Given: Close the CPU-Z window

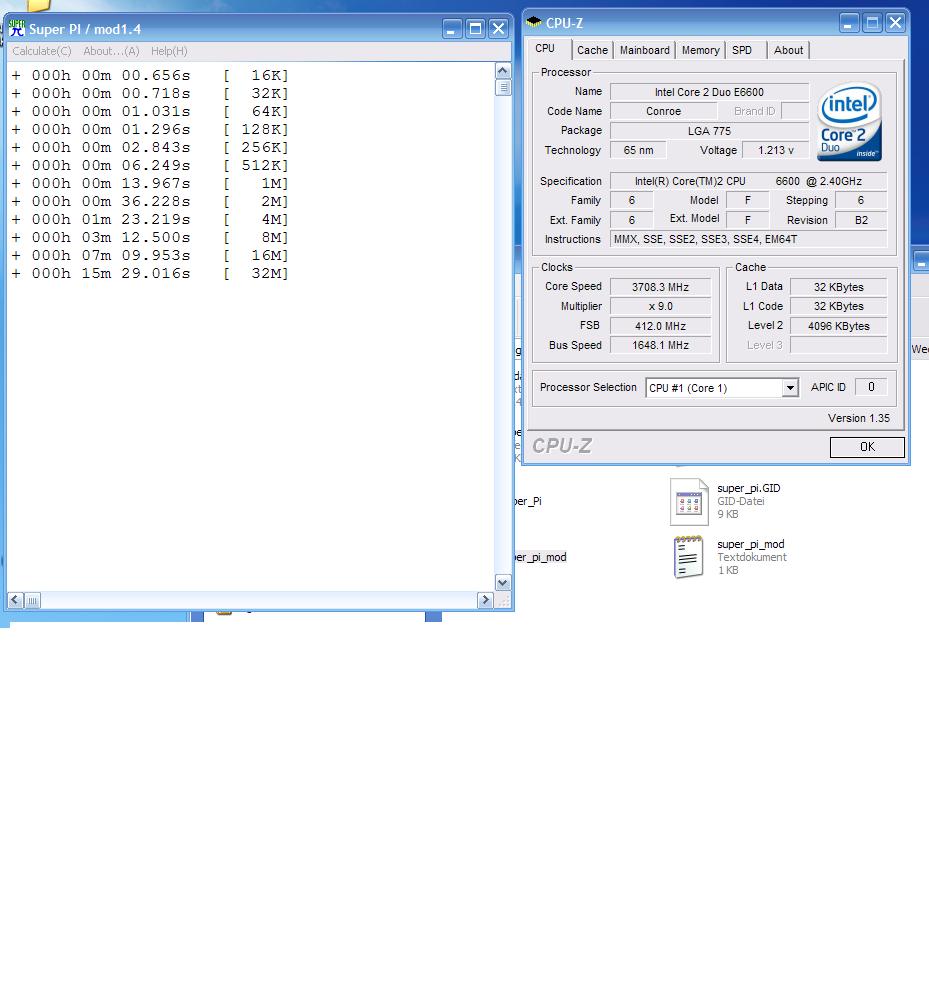Looking at the screenshot, I should click(x=895, y=23).
